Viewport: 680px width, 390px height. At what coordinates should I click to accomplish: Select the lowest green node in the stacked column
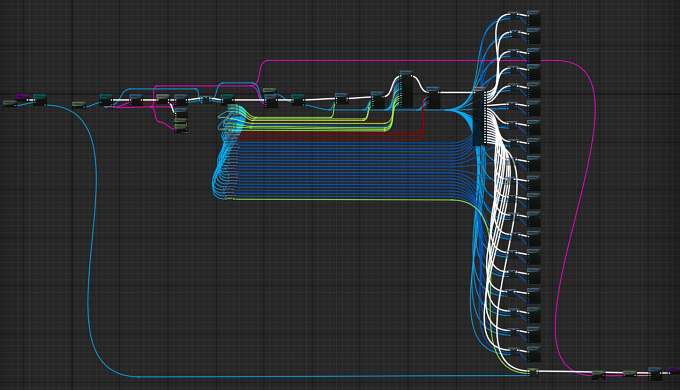181,128
